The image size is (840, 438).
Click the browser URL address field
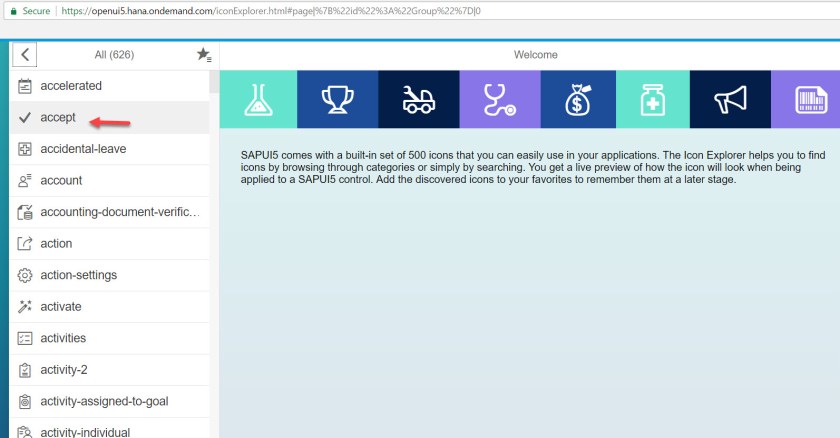(422, 11)
